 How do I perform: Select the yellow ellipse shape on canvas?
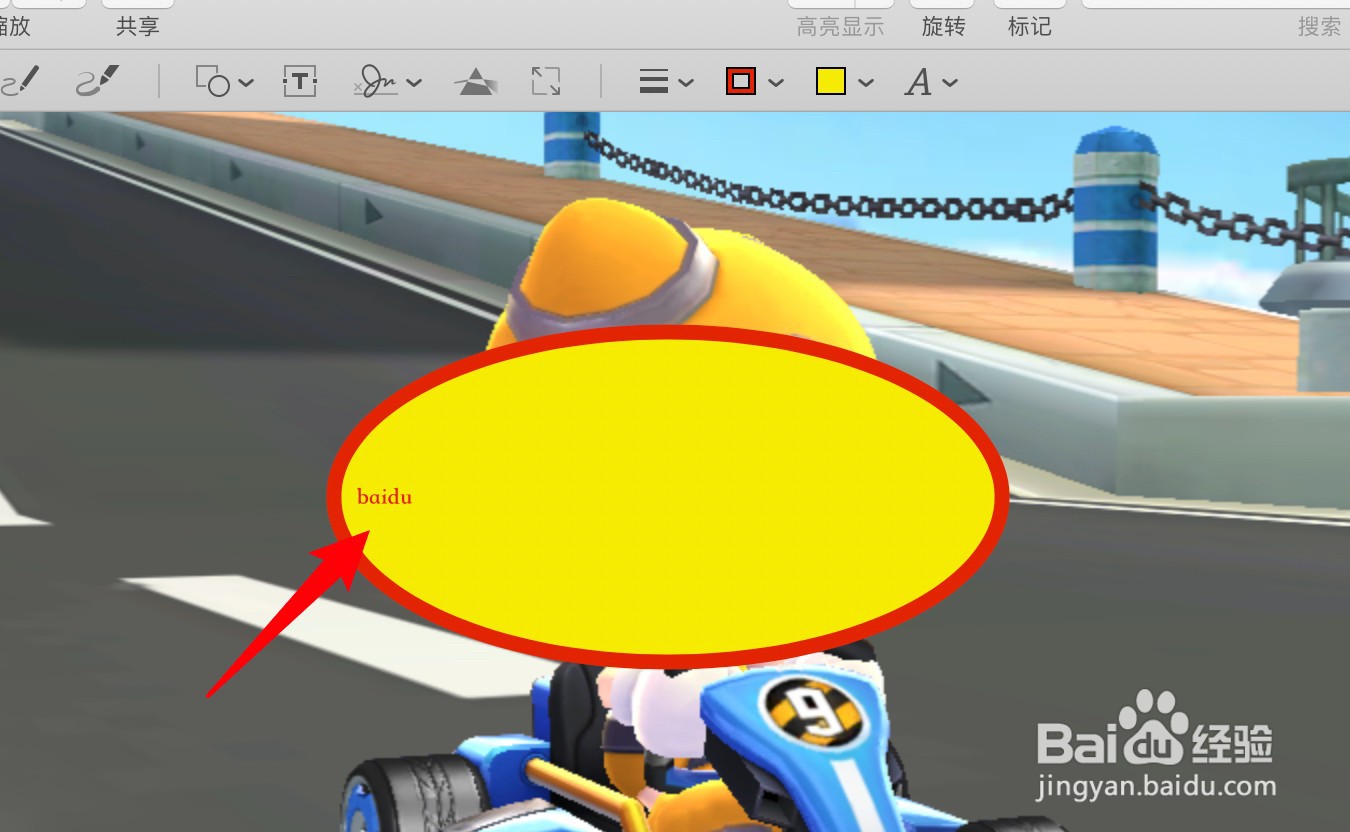pos(667,496)
